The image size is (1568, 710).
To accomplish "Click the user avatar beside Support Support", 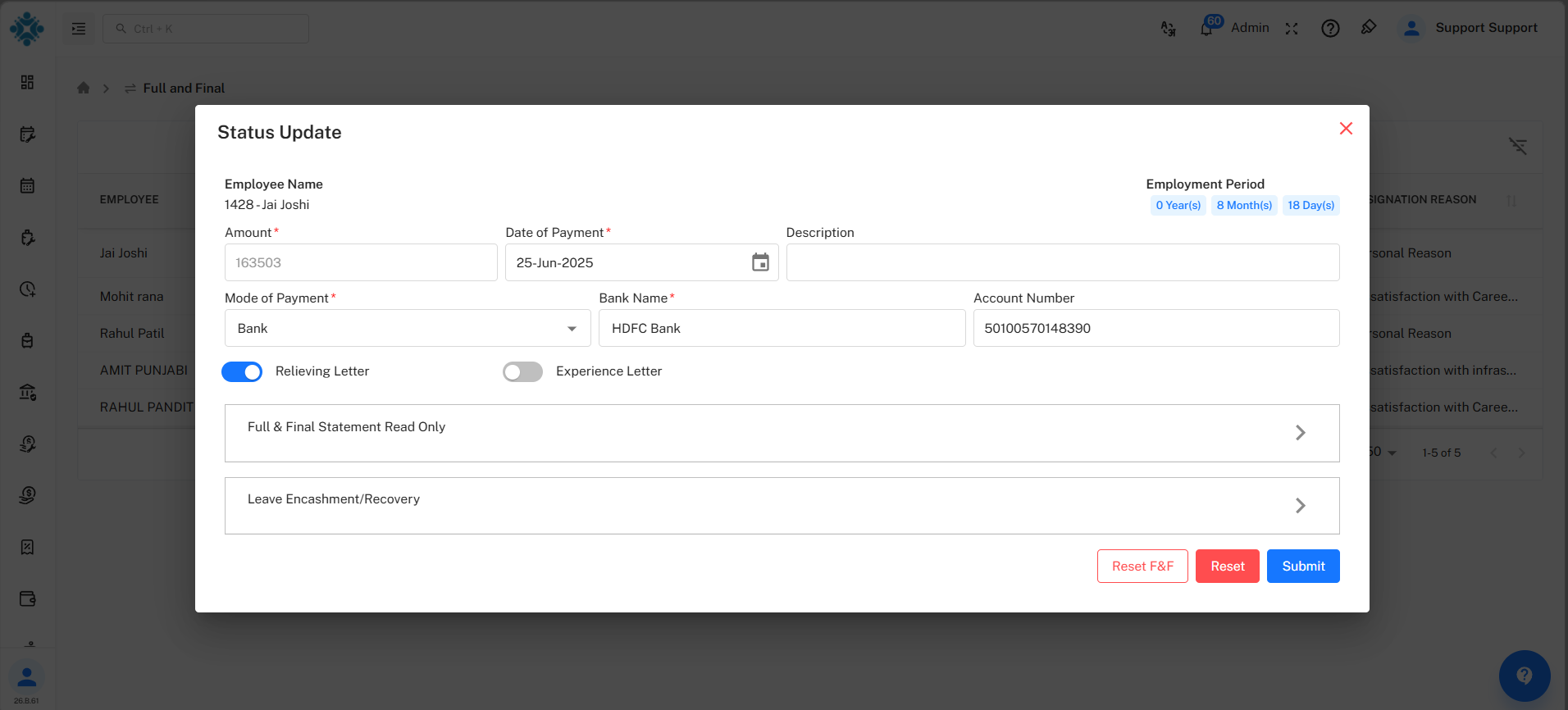I will [x=1411, y=29].
